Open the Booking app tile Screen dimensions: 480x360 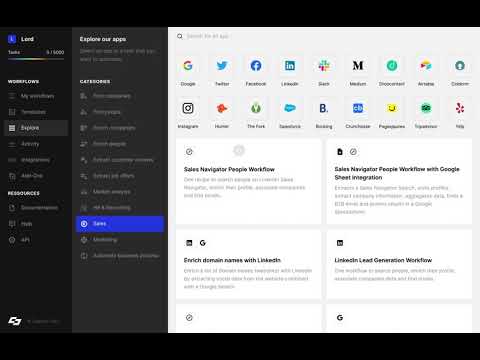[324, 113]
